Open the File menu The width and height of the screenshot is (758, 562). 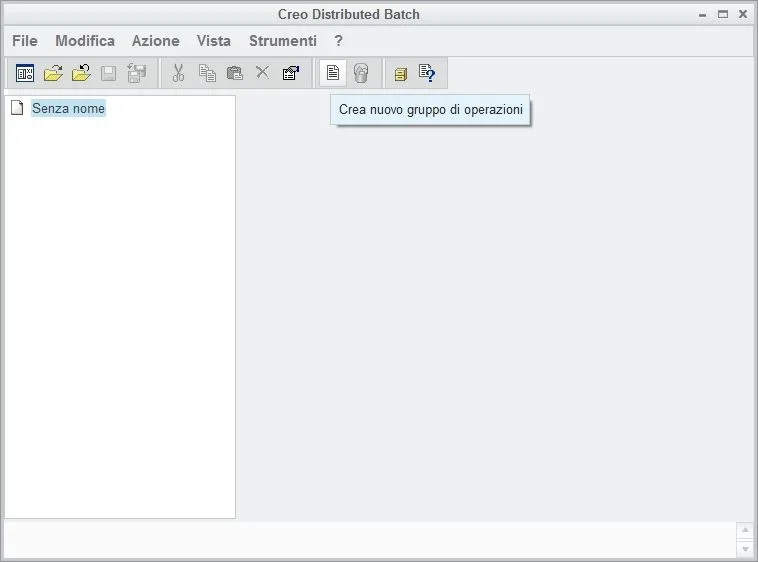click(25, 41)
